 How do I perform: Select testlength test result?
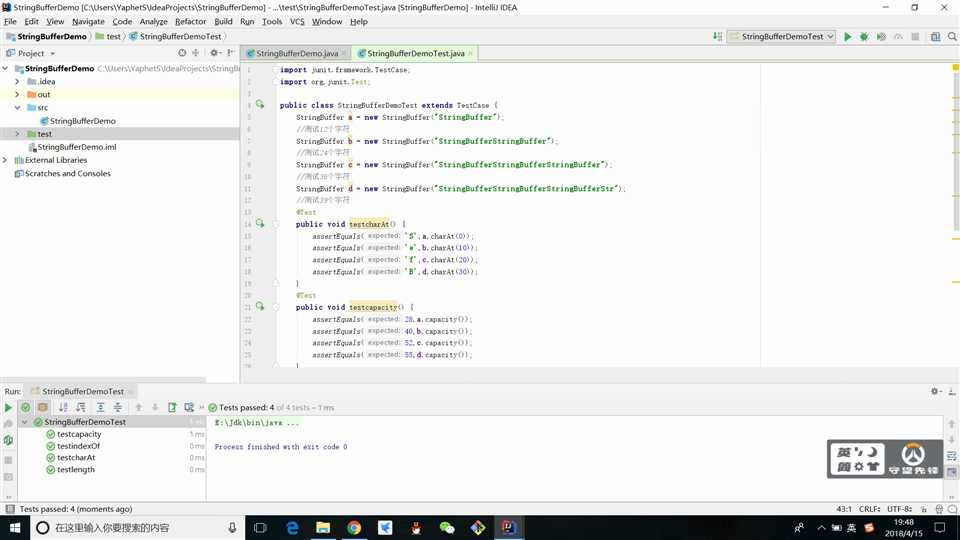coord(76,470)
